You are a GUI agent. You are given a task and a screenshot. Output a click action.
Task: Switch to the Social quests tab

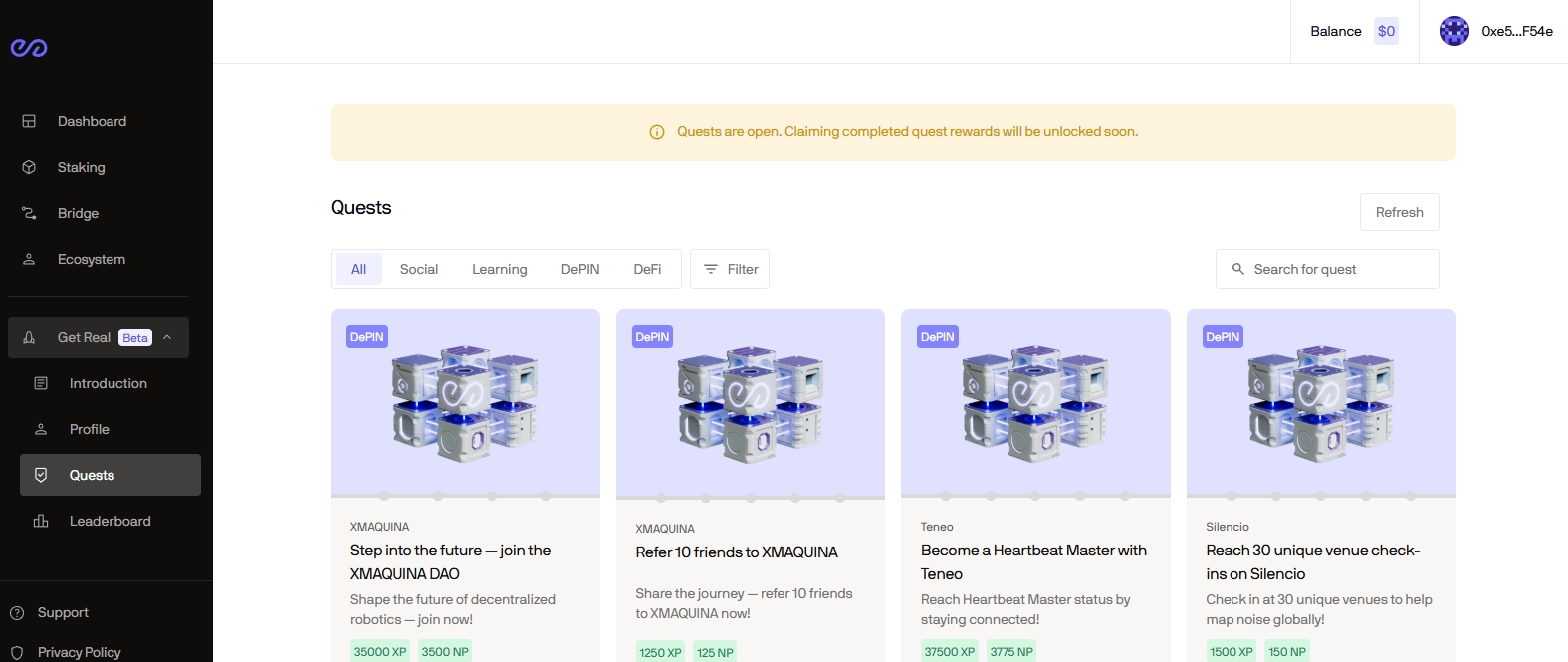tap(418, 269)
